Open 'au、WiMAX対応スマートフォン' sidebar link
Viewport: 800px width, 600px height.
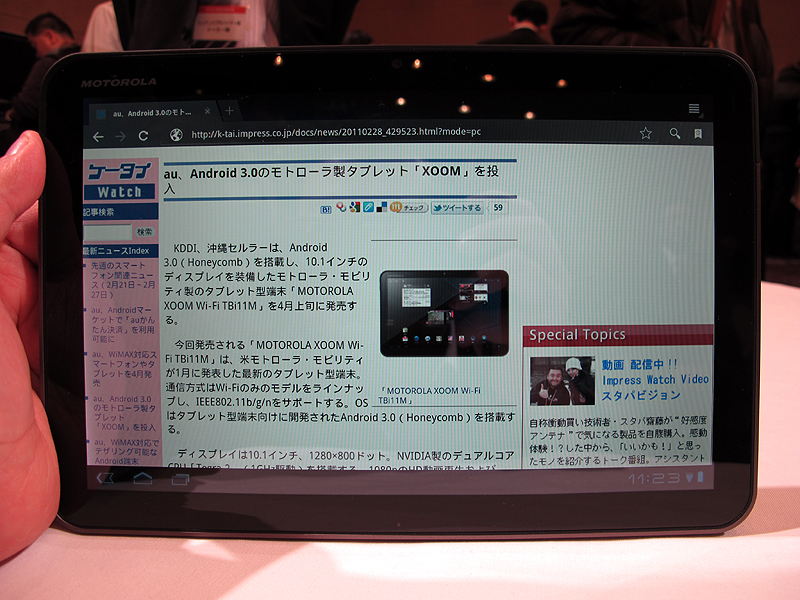124,369
